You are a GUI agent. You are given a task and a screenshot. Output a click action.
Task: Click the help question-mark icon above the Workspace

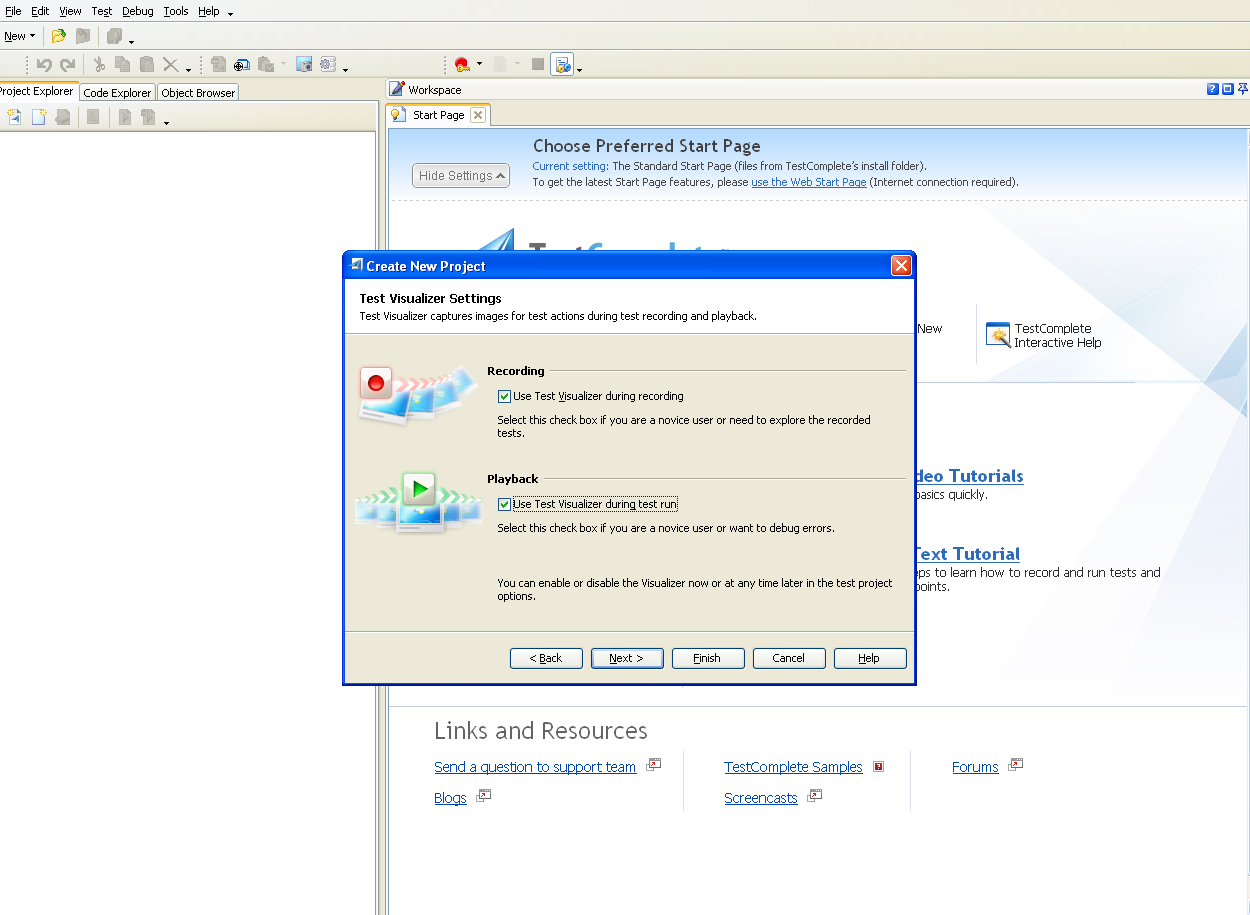coord(1212,89)
